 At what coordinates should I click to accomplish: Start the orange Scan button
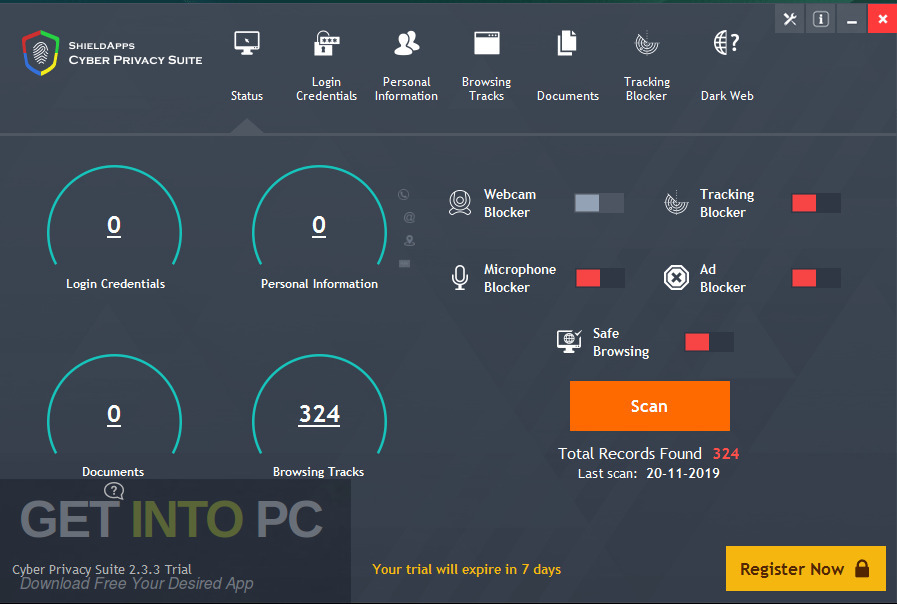(x=650, y=406)
